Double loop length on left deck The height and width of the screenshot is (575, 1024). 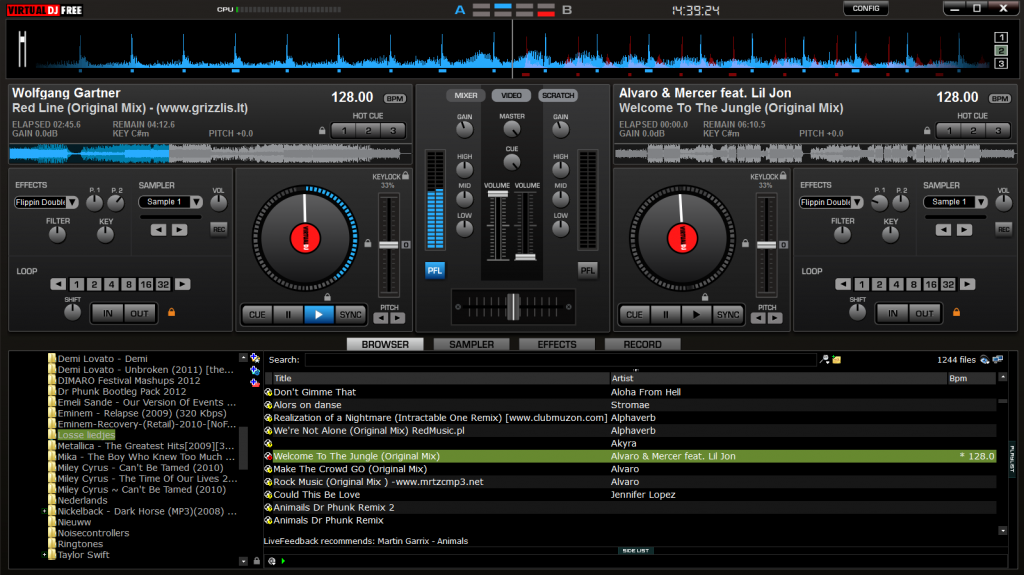click(x=182, y=284)
